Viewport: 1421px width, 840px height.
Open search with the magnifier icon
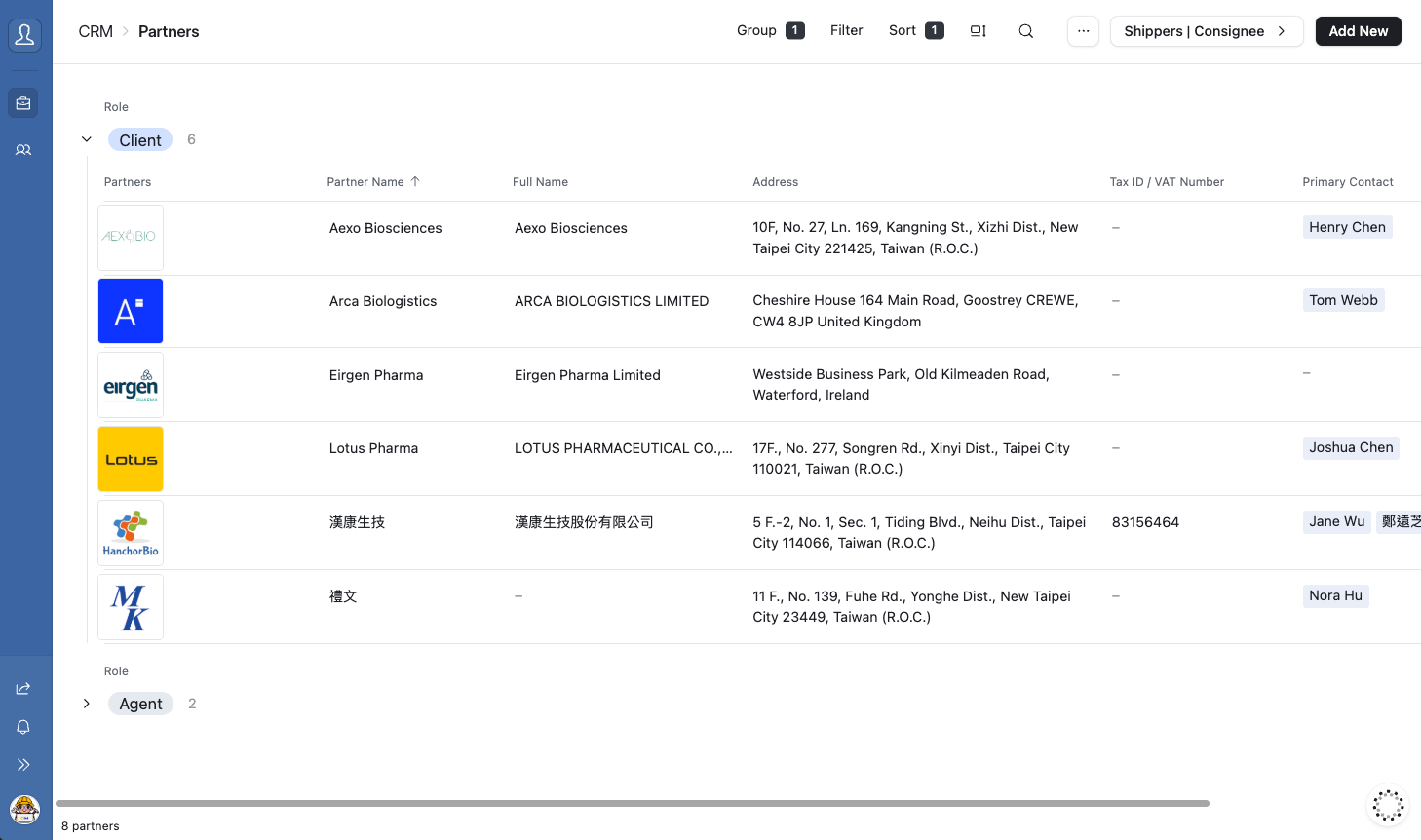click(1025, 30)
